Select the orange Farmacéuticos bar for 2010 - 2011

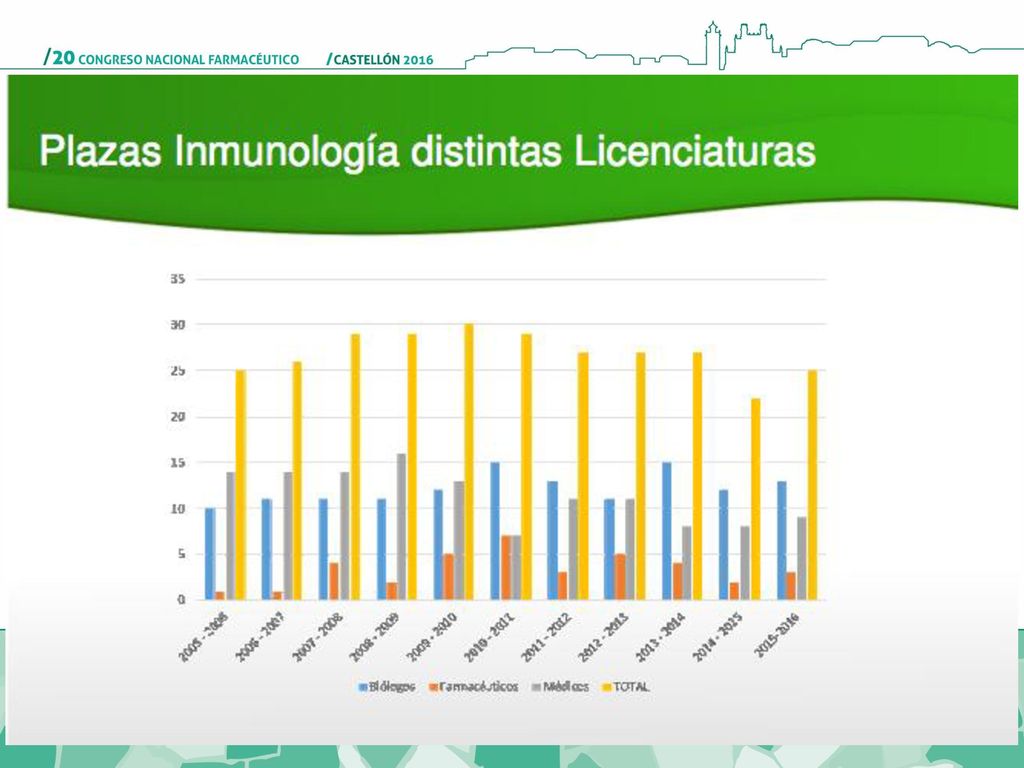506,568
